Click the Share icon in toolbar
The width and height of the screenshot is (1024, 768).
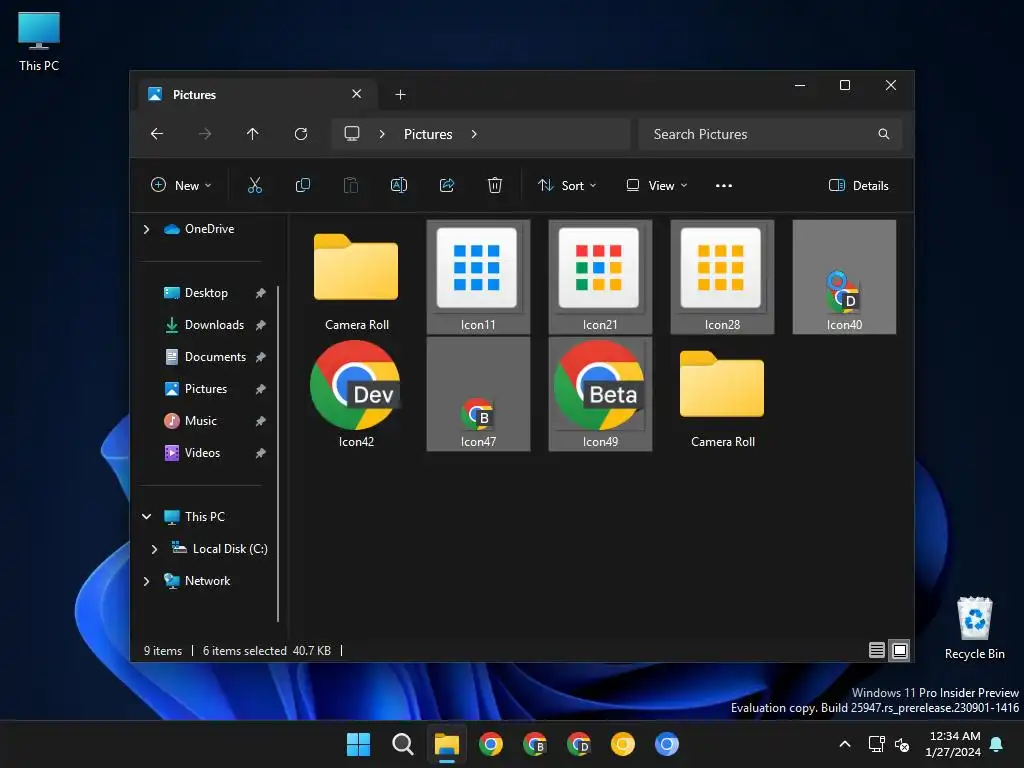tap(447, 185)
